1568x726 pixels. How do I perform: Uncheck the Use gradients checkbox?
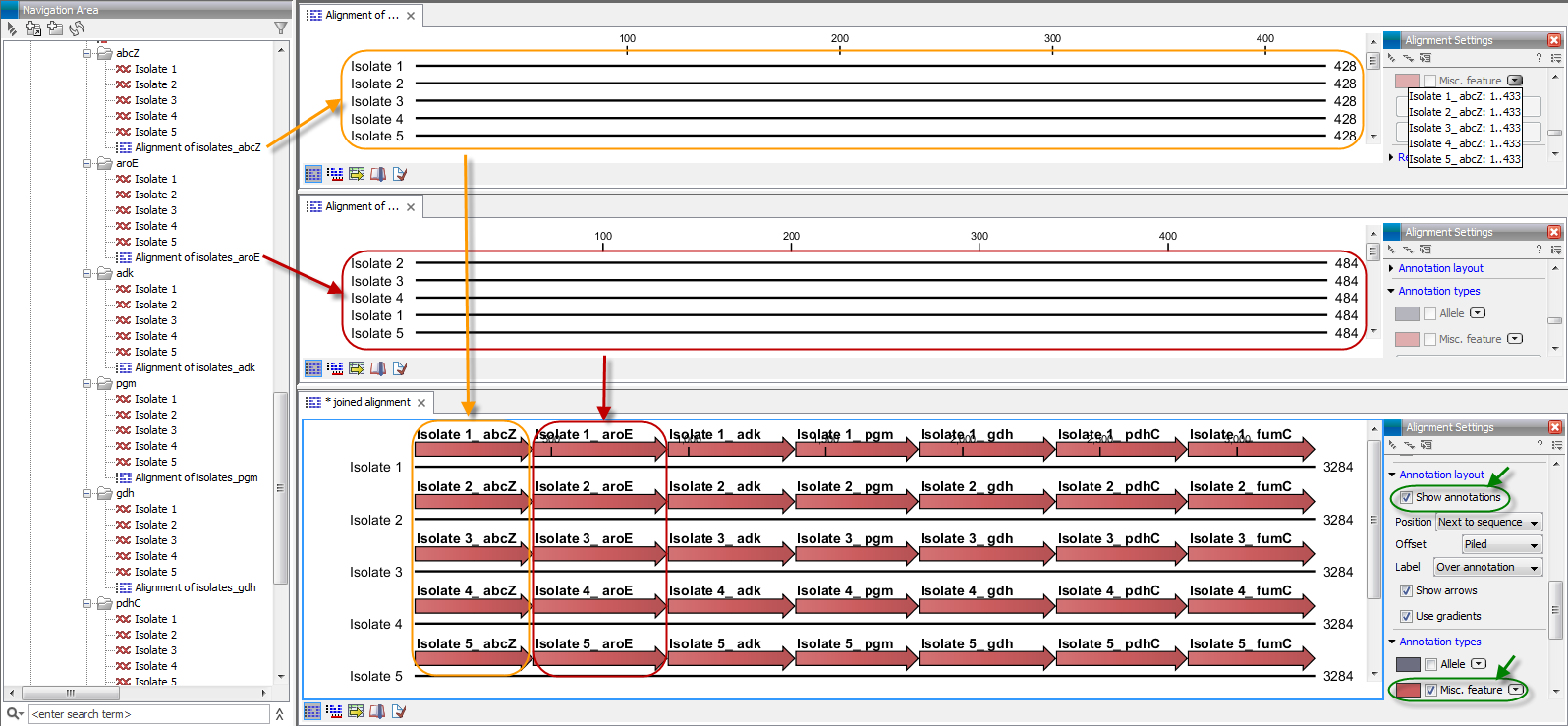[1406, 616]
